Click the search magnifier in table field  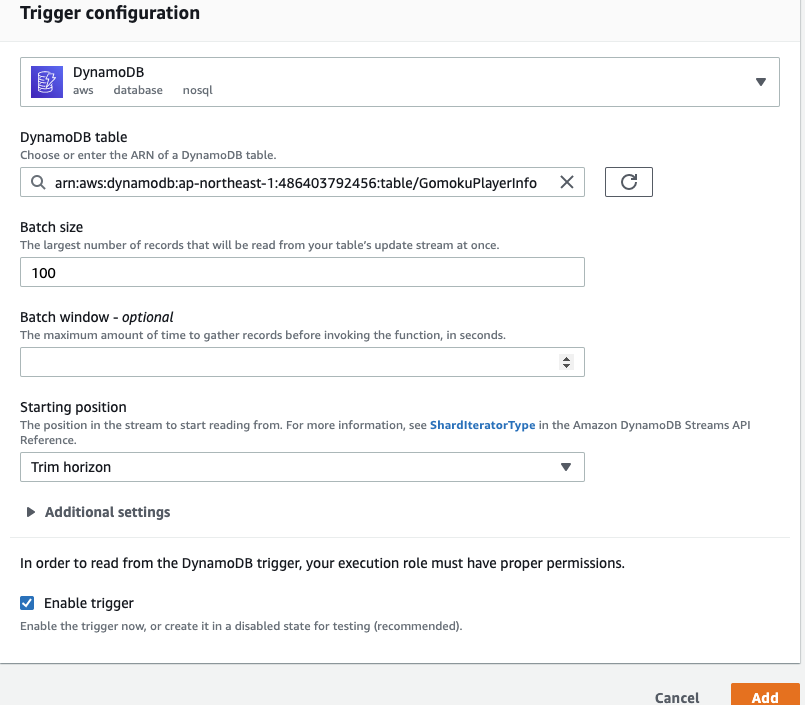pos(38,182)
